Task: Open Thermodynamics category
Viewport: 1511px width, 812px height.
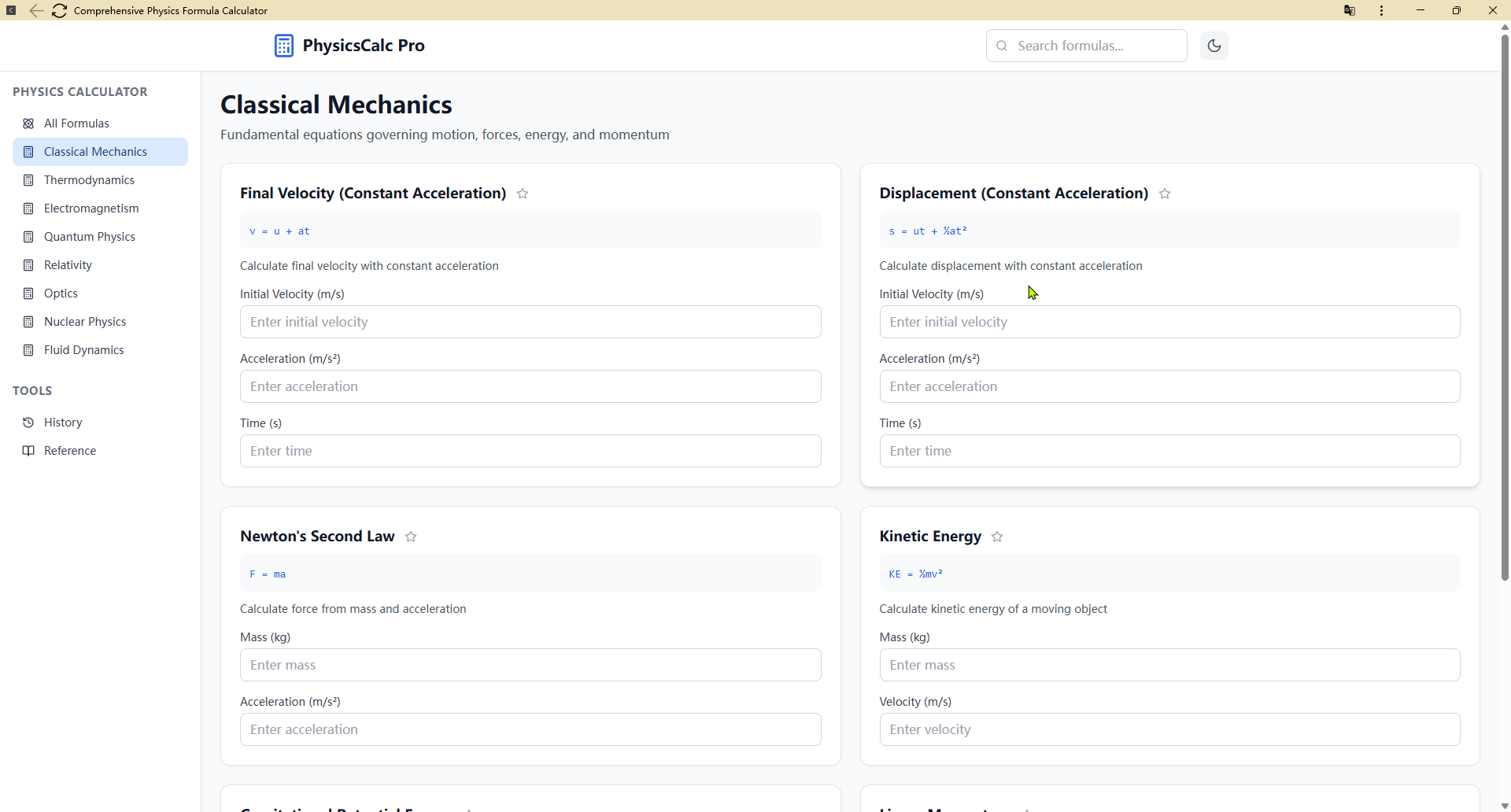Action: (100, 180)
